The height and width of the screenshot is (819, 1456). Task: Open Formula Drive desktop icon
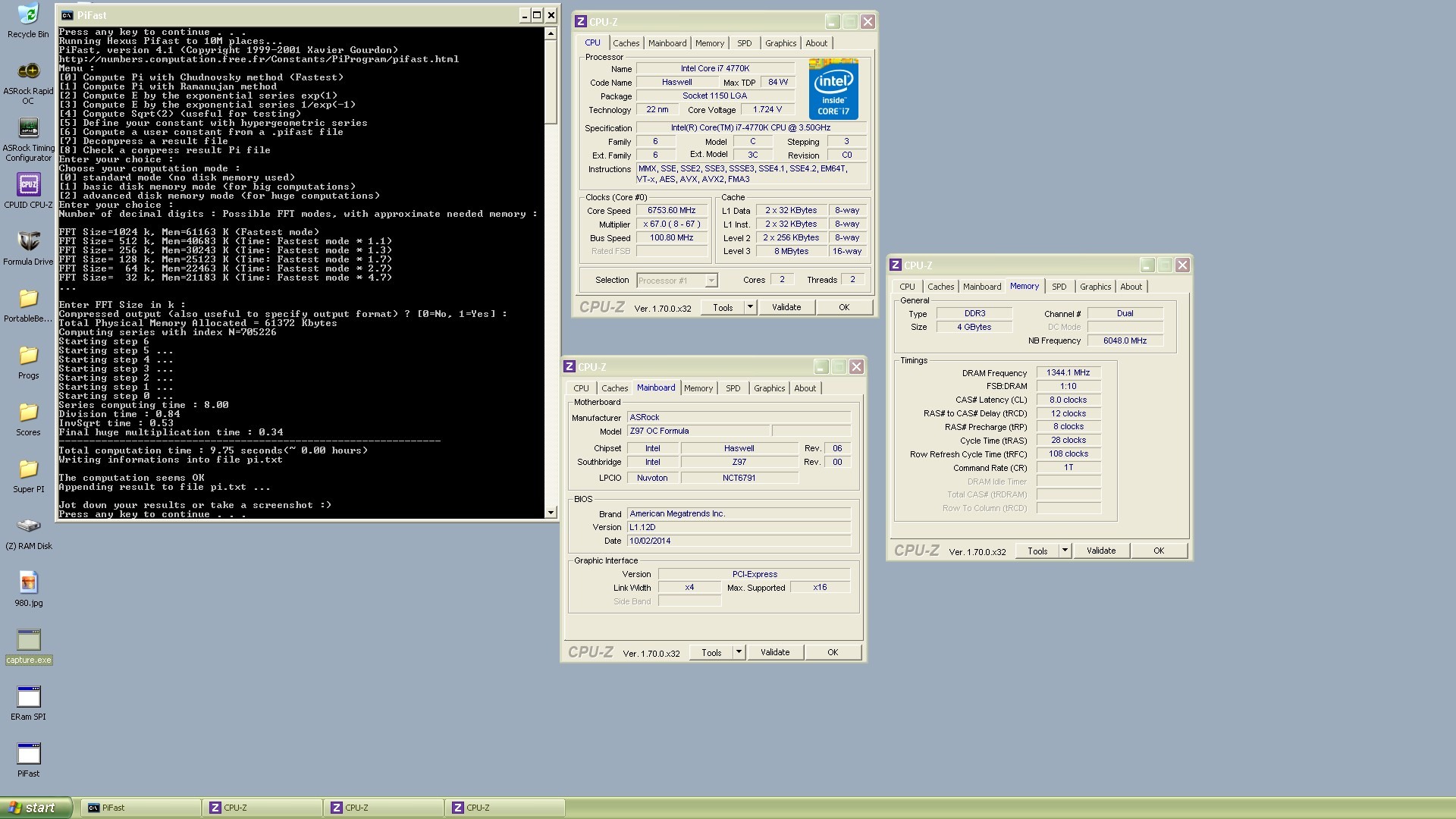point(28,248)
